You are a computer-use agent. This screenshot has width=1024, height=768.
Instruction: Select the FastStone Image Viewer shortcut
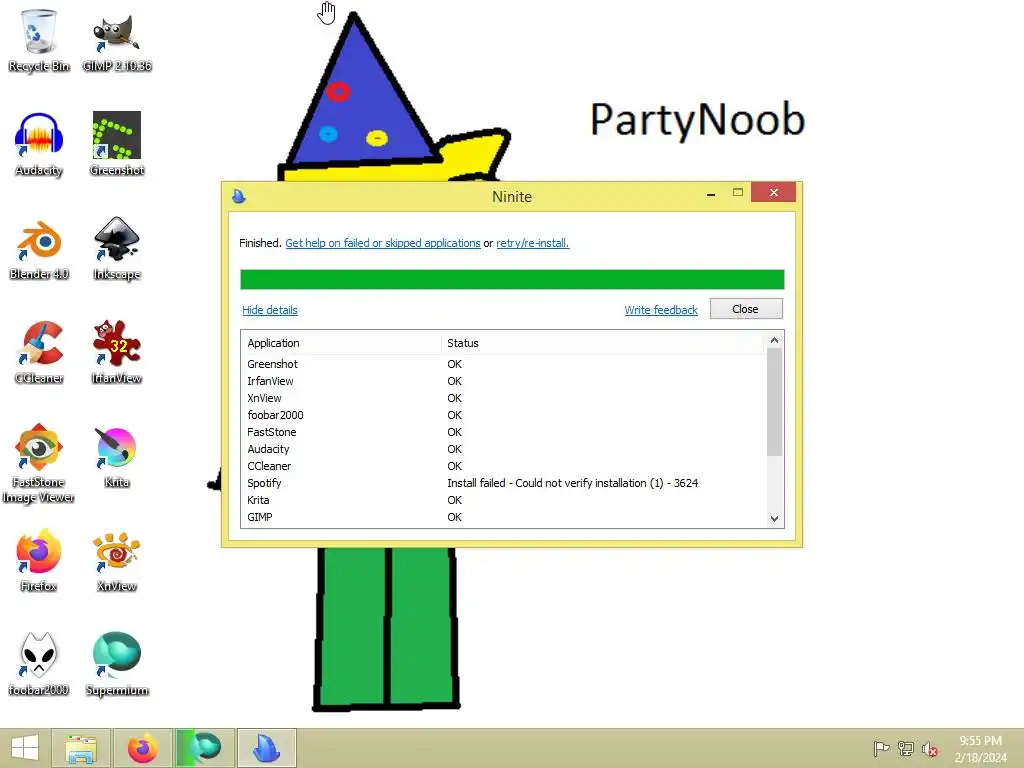[39, 463]
